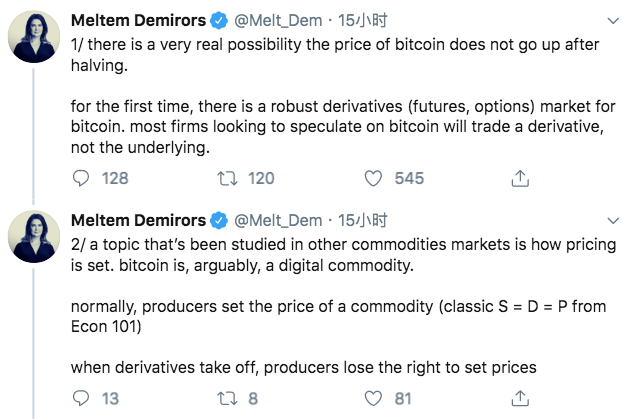The image size is (635, 419).
Task: Share the second tweet via share icon
Action: [520, 398]
